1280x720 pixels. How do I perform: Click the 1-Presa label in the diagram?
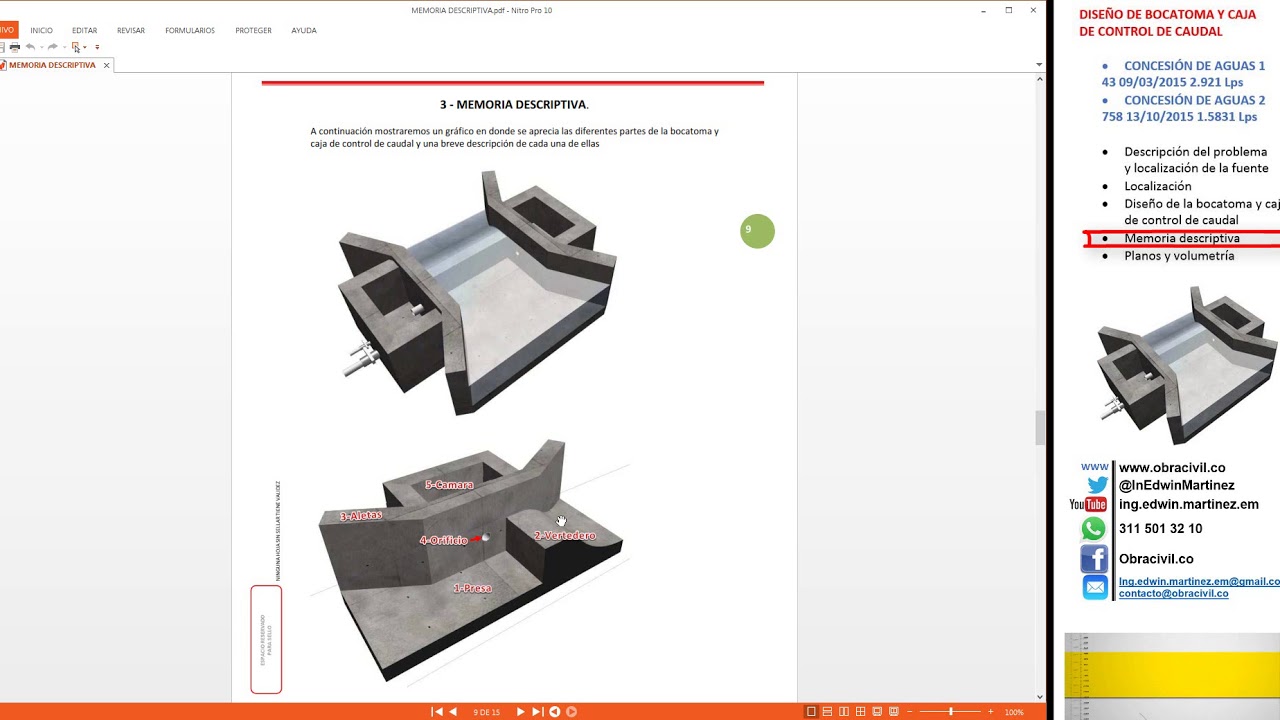coord(472,588)
